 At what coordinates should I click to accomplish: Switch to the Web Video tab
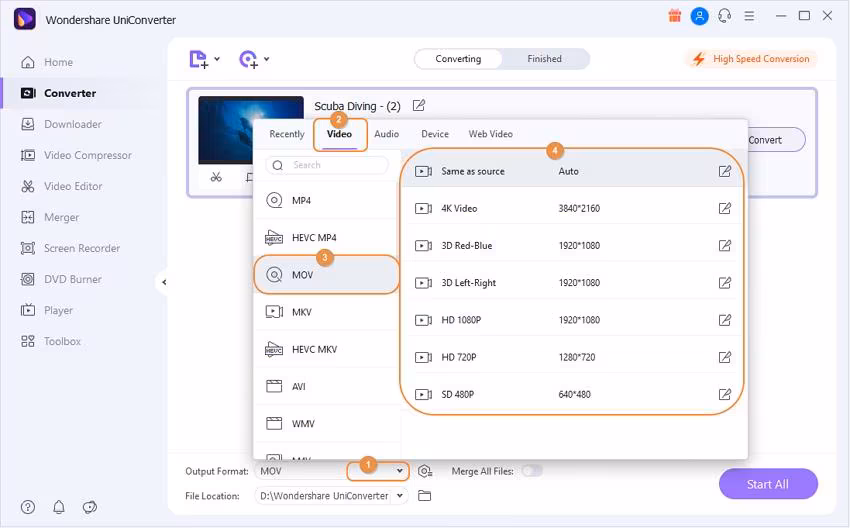pyautogui.click(x=491, y=134)
